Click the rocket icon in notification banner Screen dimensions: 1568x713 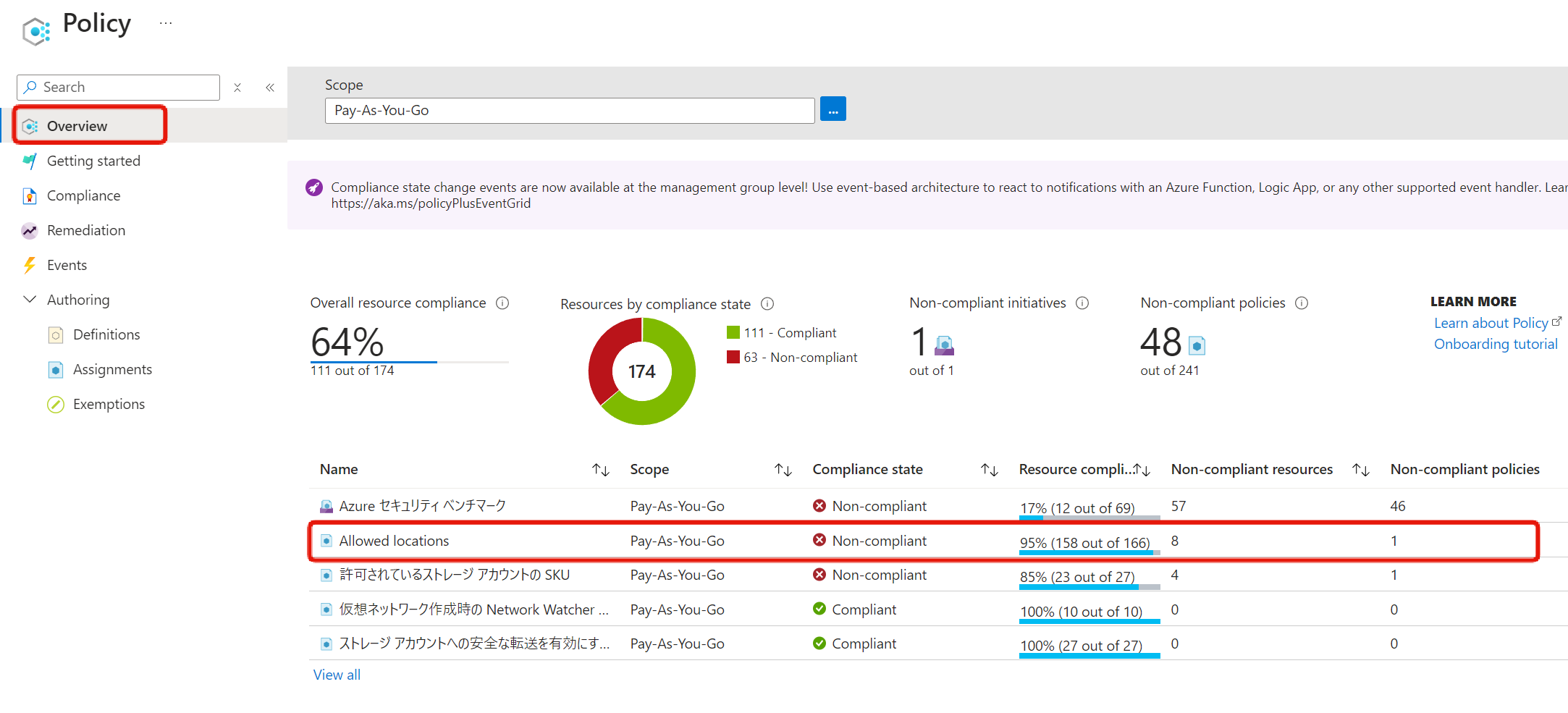pos(314,187)
